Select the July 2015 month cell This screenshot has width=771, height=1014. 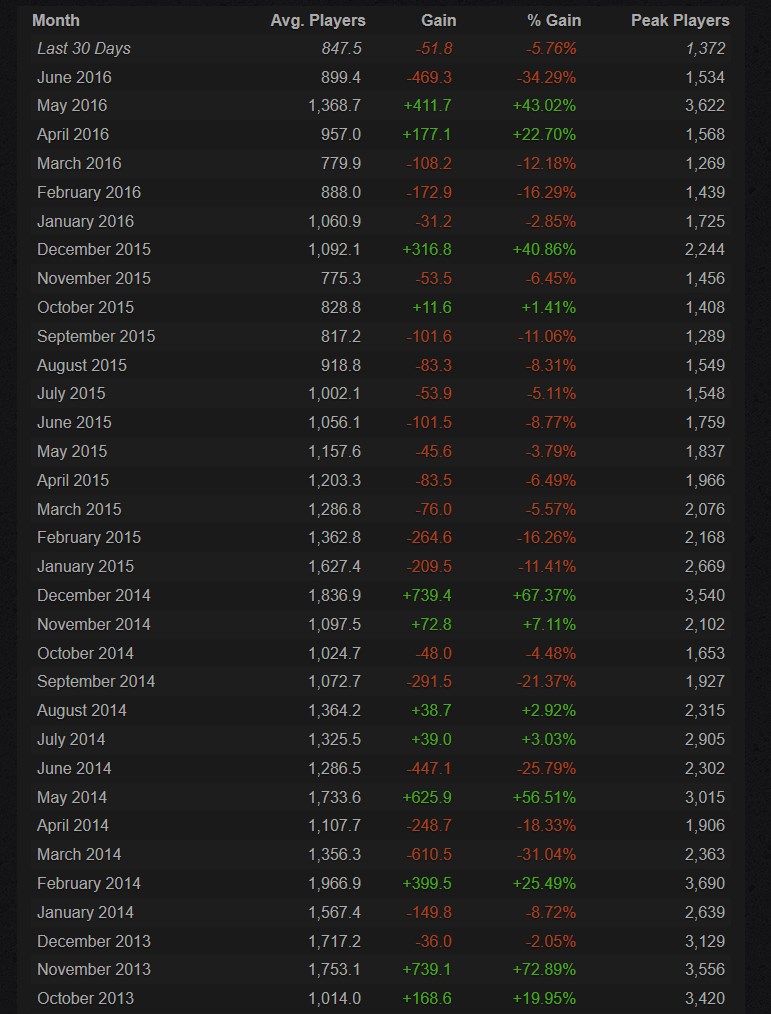[71, 393]
